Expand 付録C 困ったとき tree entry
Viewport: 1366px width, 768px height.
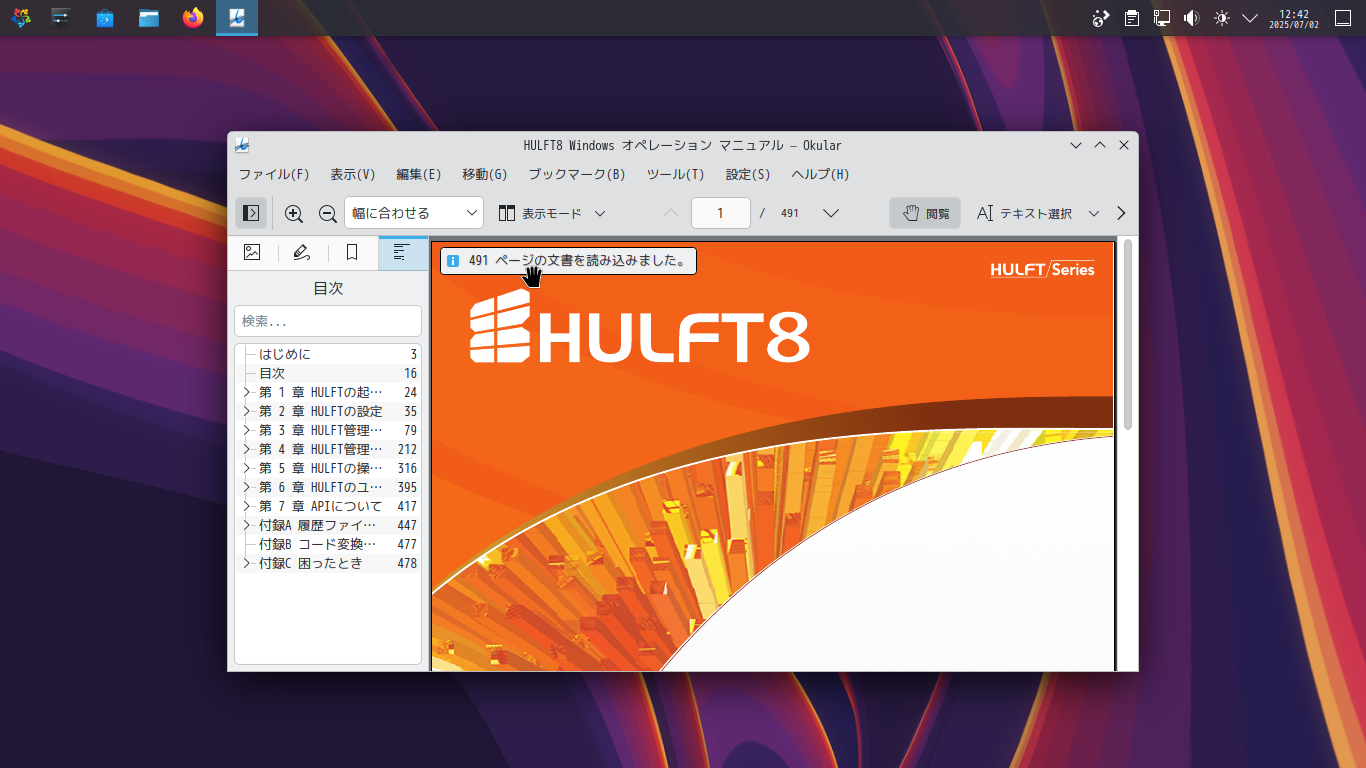coord(246,563)
